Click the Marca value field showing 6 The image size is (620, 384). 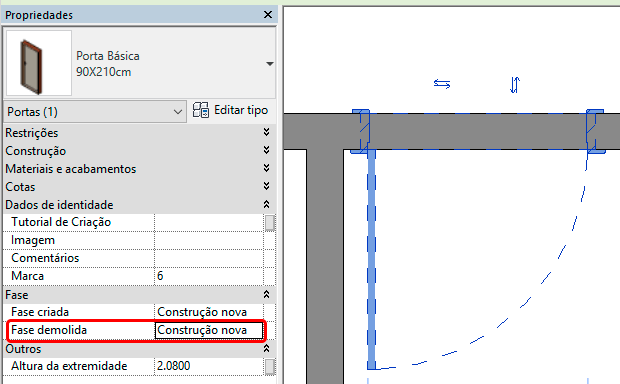point(209,276)
